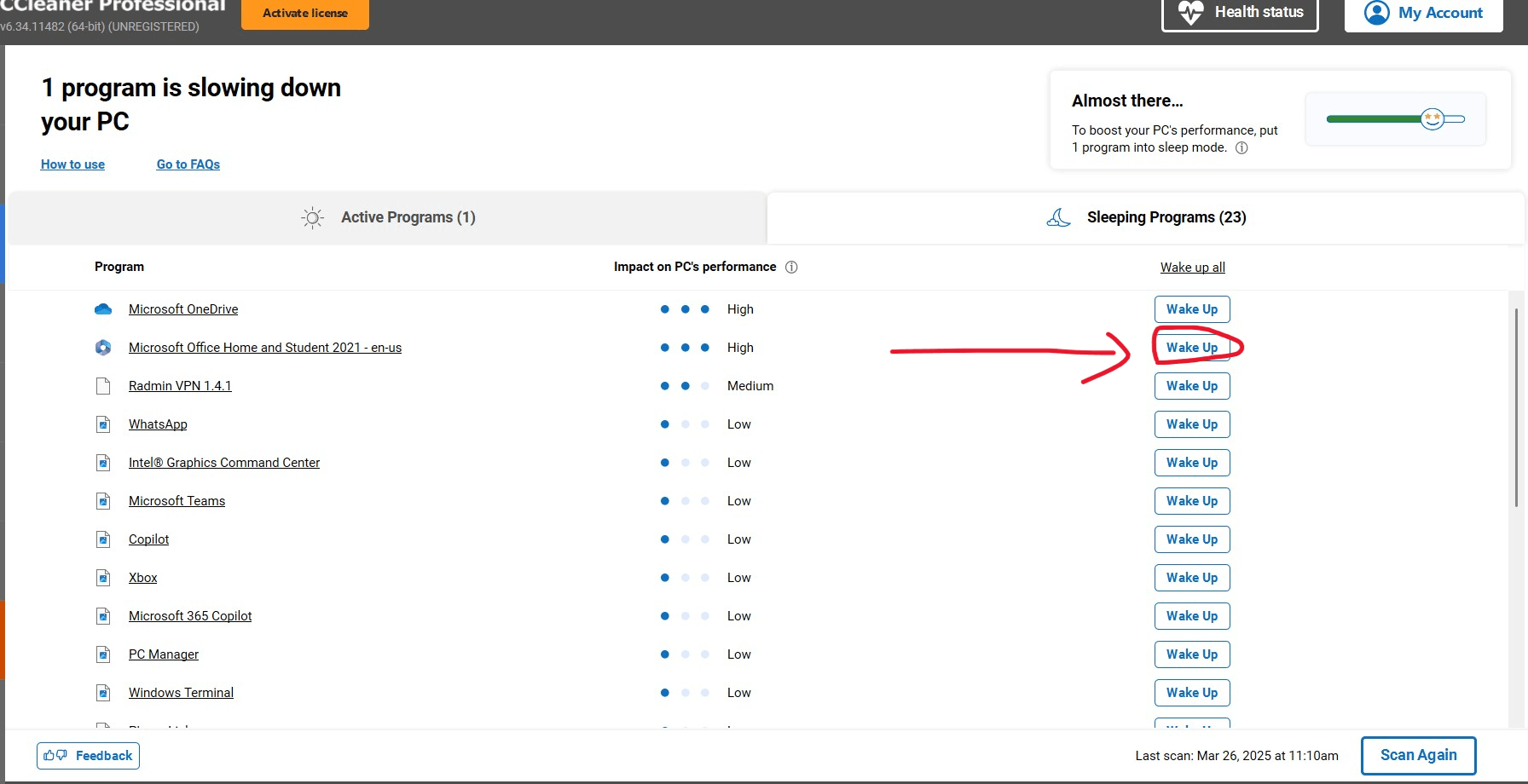The image size is (1528, 784).
Task: Open the Go to FAQs link
Action: [x=188, y=164]
